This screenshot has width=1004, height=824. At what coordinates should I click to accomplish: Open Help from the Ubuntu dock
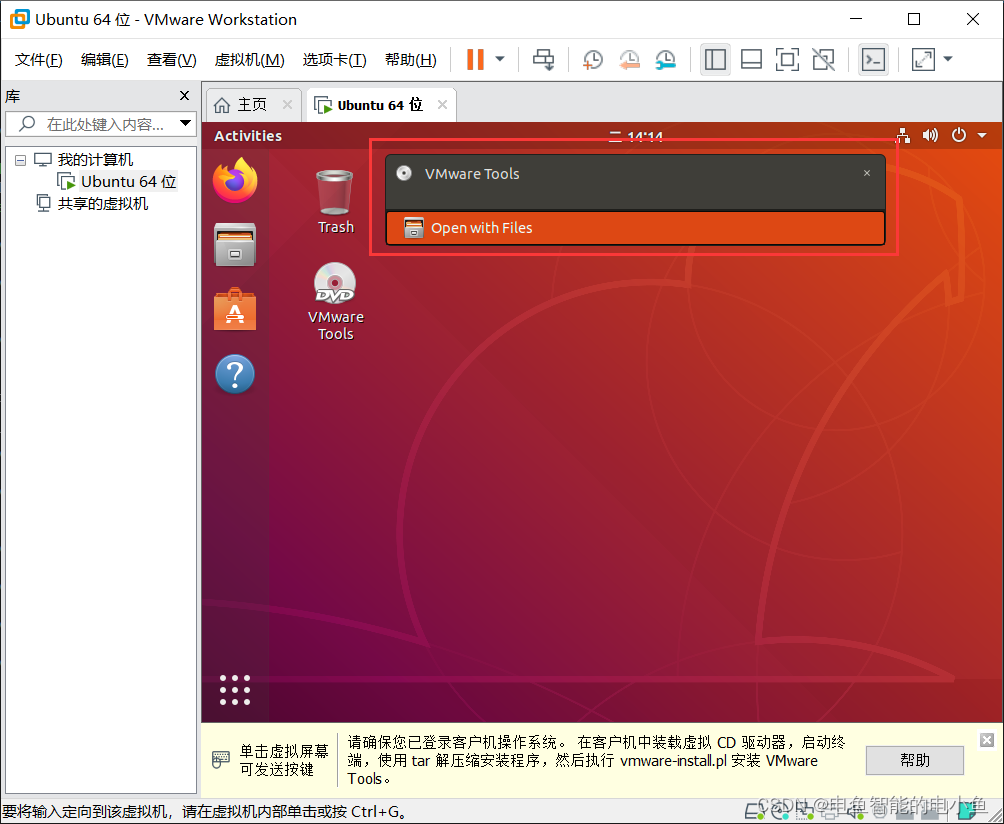click(x=235, y=374)
